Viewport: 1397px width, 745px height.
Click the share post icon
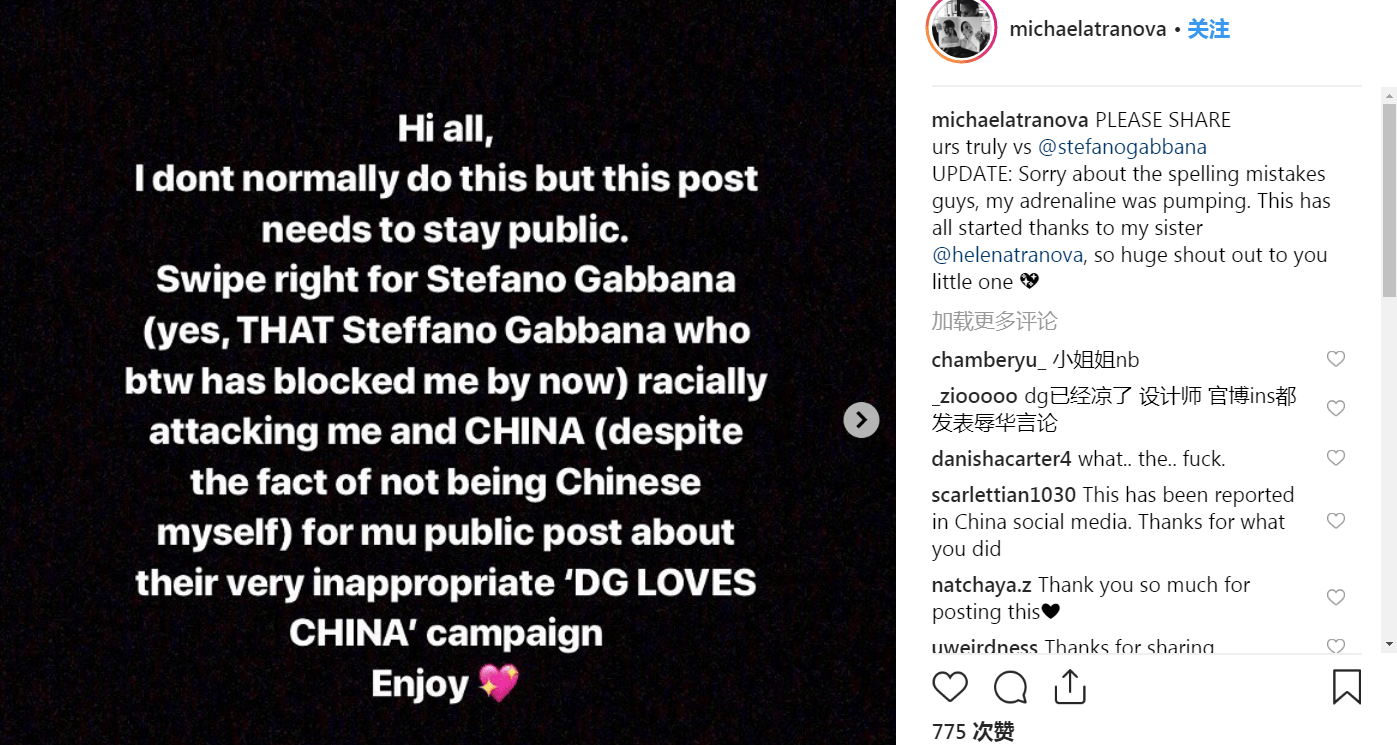(1070, 687)
